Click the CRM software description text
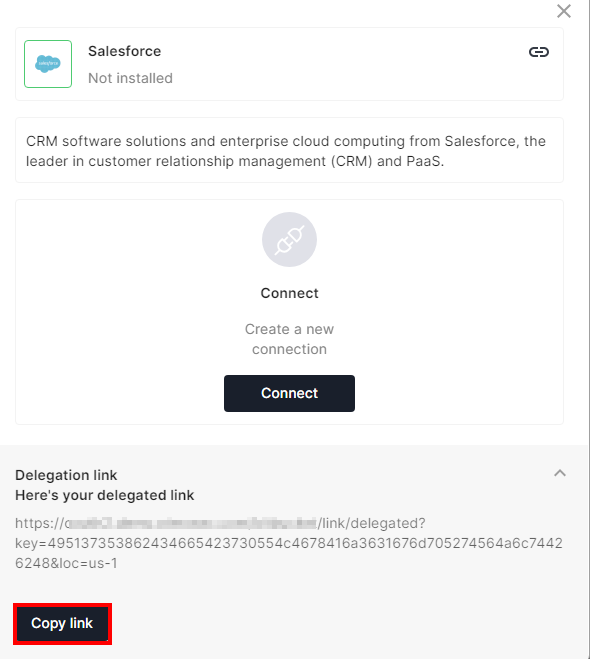The height and width of the screenshot is (659, 590). [286, 151]
